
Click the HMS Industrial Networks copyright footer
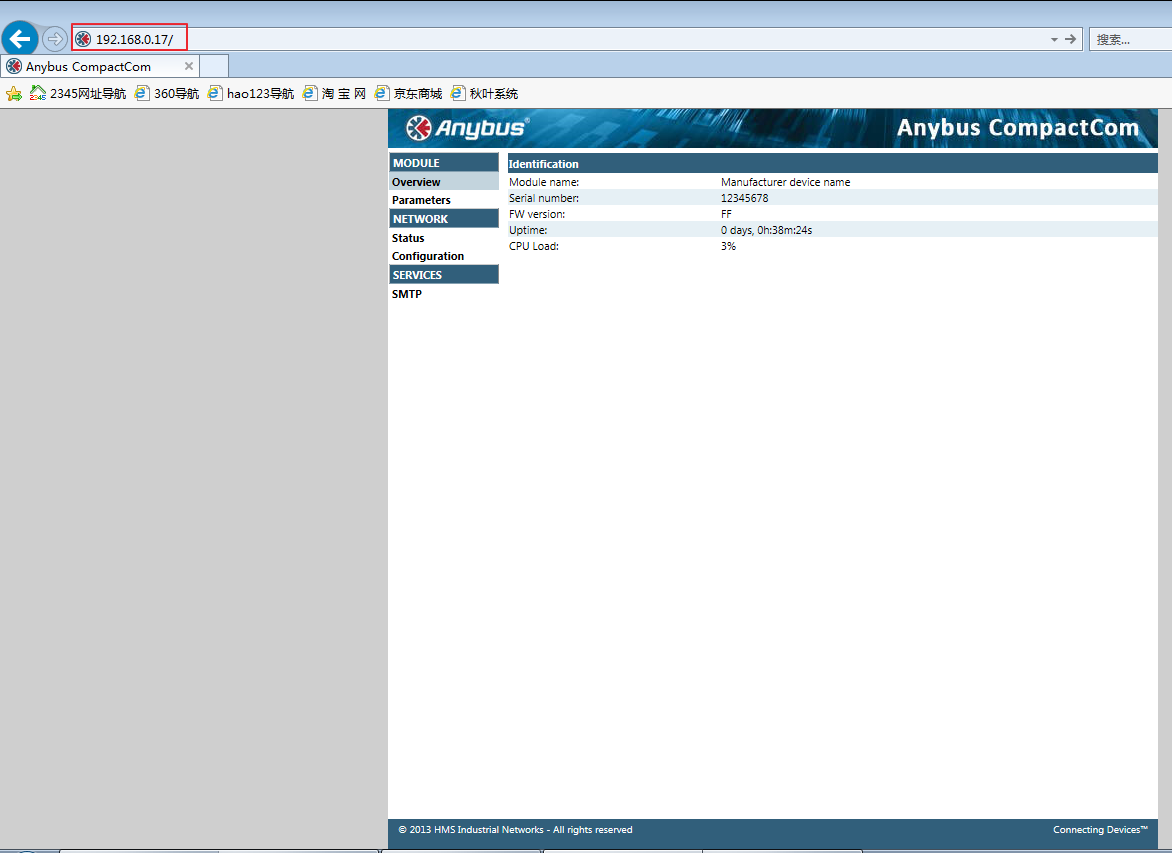tap(515, 830)
